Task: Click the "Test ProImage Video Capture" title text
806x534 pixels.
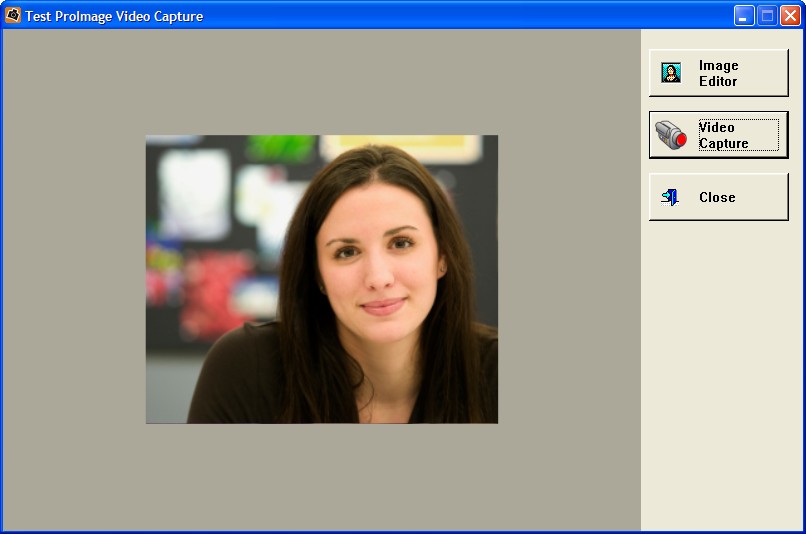Action: (x=114, y=16)
